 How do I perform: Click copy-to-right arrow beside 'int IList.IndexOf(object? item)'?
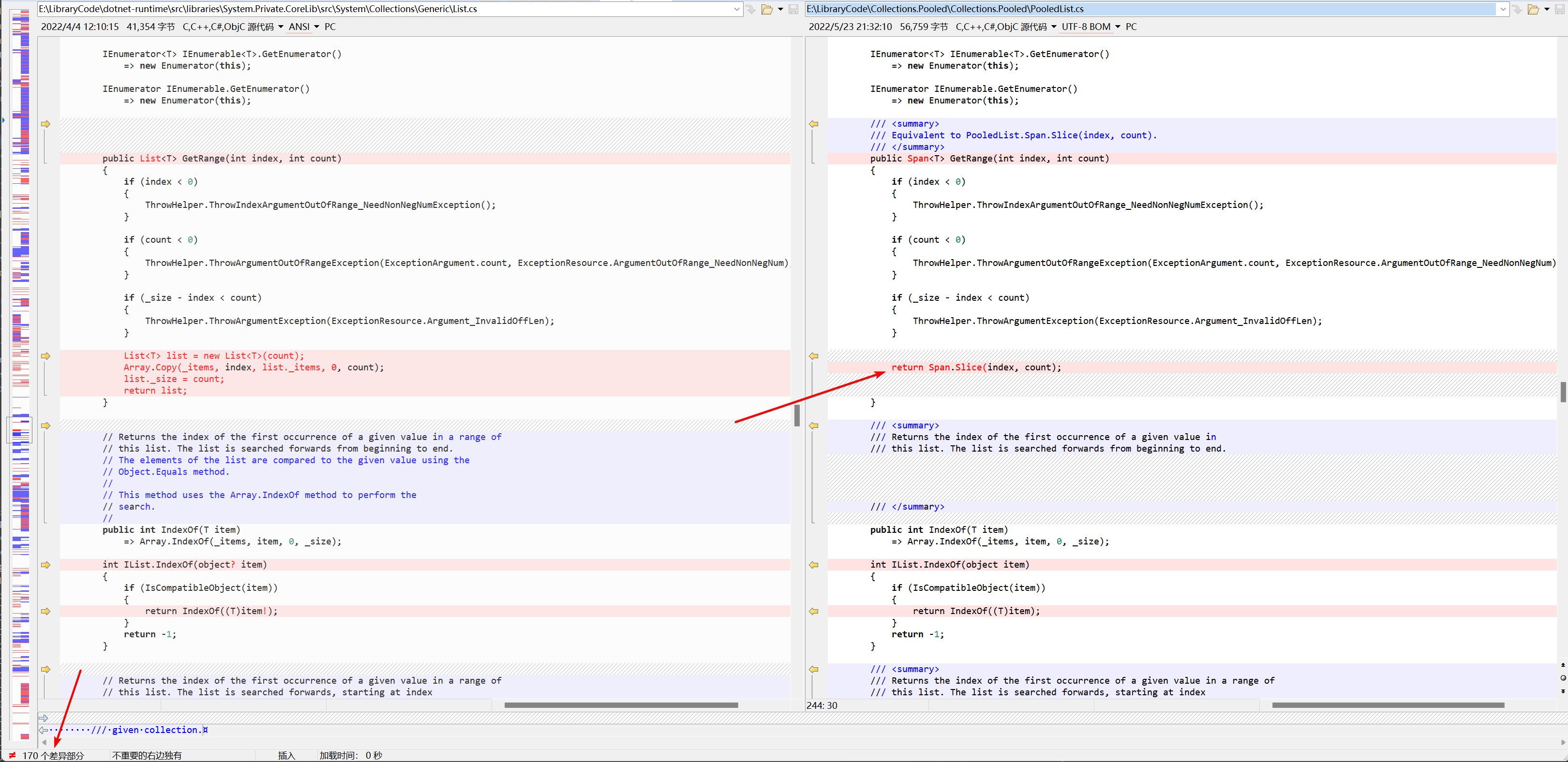tap(45, 565)
